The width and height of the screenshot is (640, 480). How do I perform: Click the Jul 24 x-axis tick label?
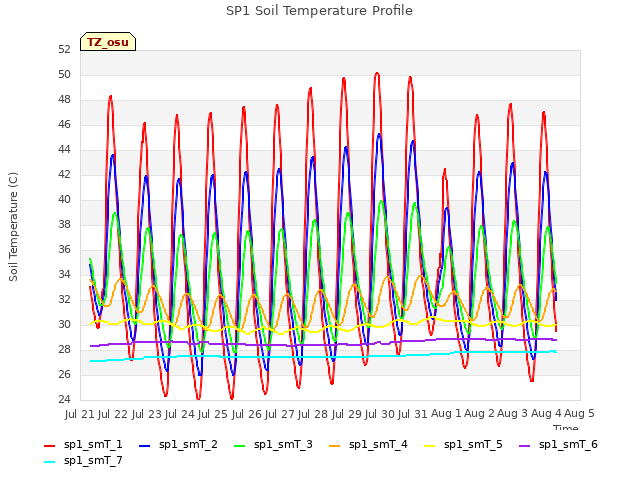[180, 414]
